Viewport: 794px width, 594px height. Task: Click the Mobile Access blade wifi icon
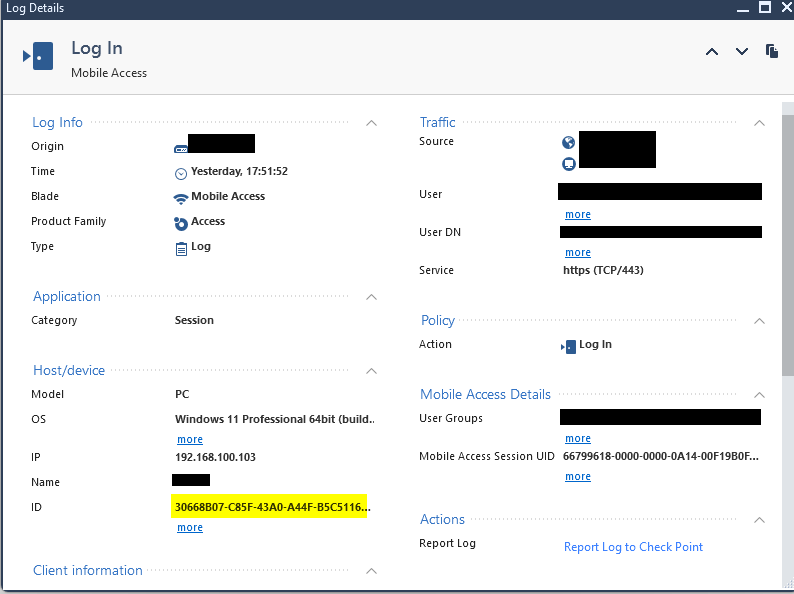pyautogui.click(x=181, y=197)
